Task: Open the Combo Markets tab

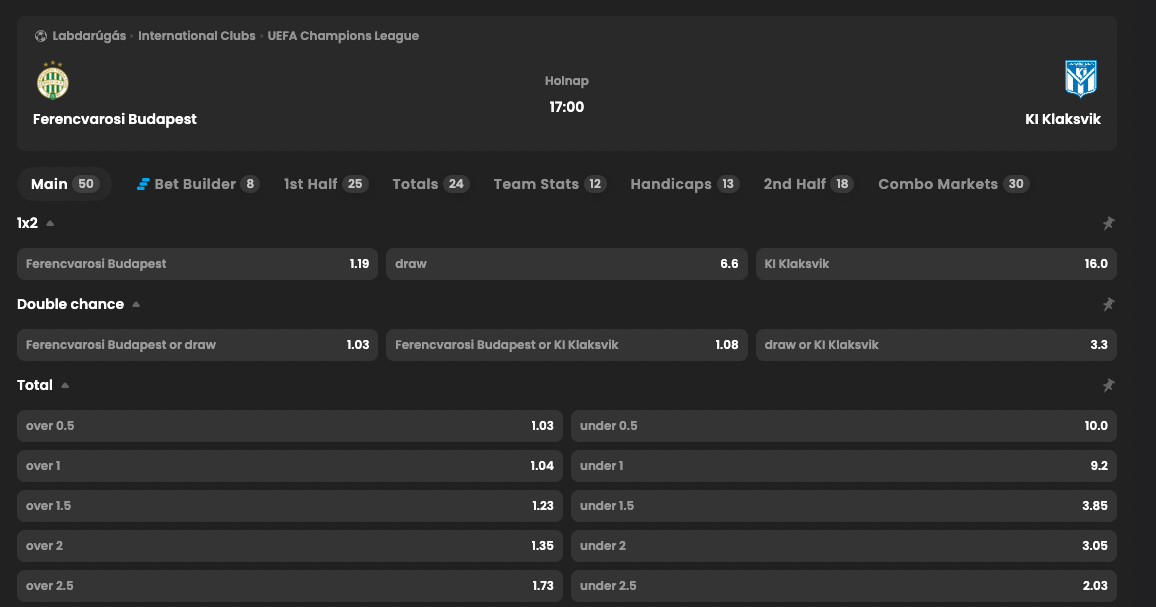Action: (954, 184)
